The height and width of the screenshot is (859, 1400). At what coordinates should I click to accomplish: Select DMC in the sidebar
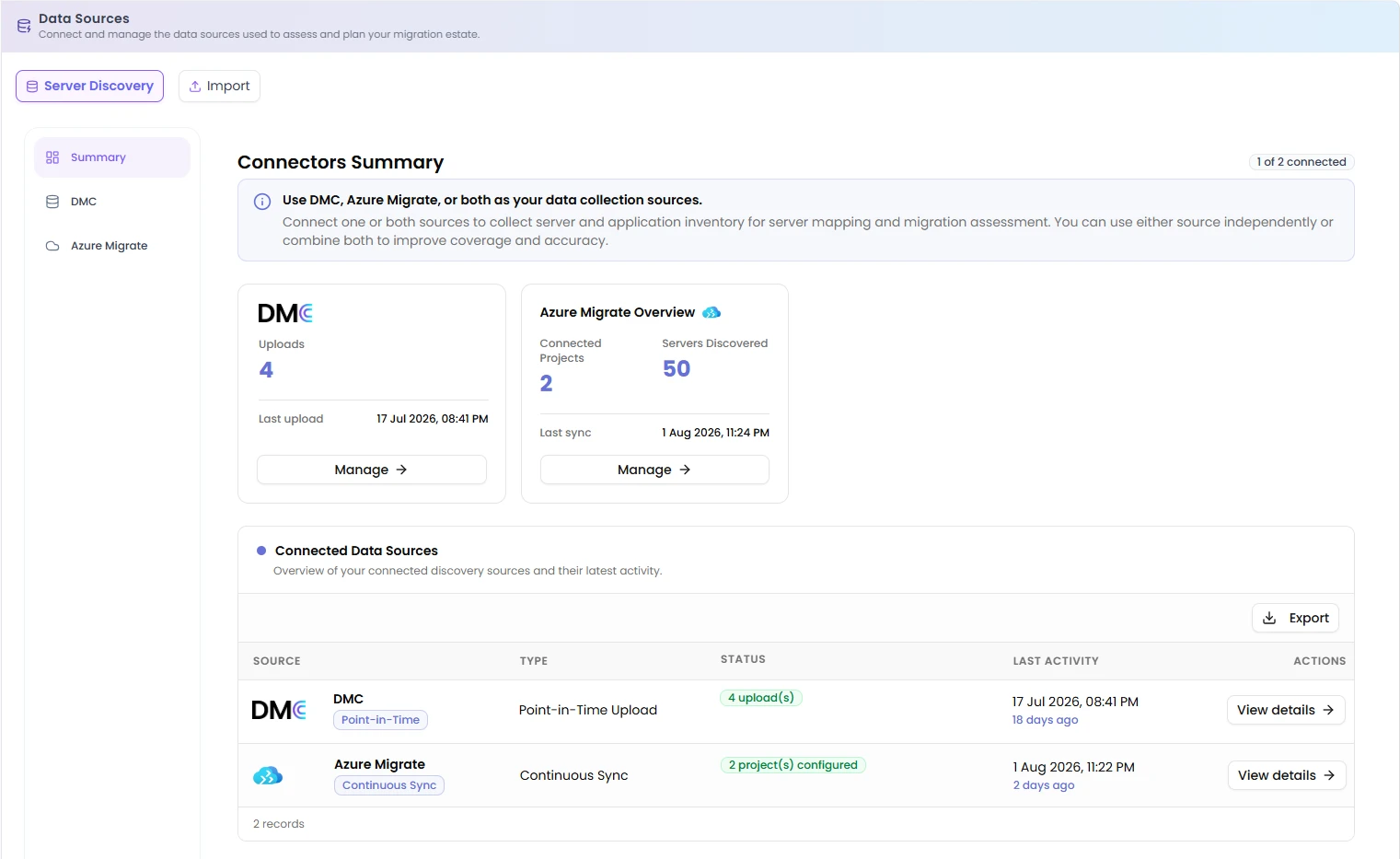112,202
